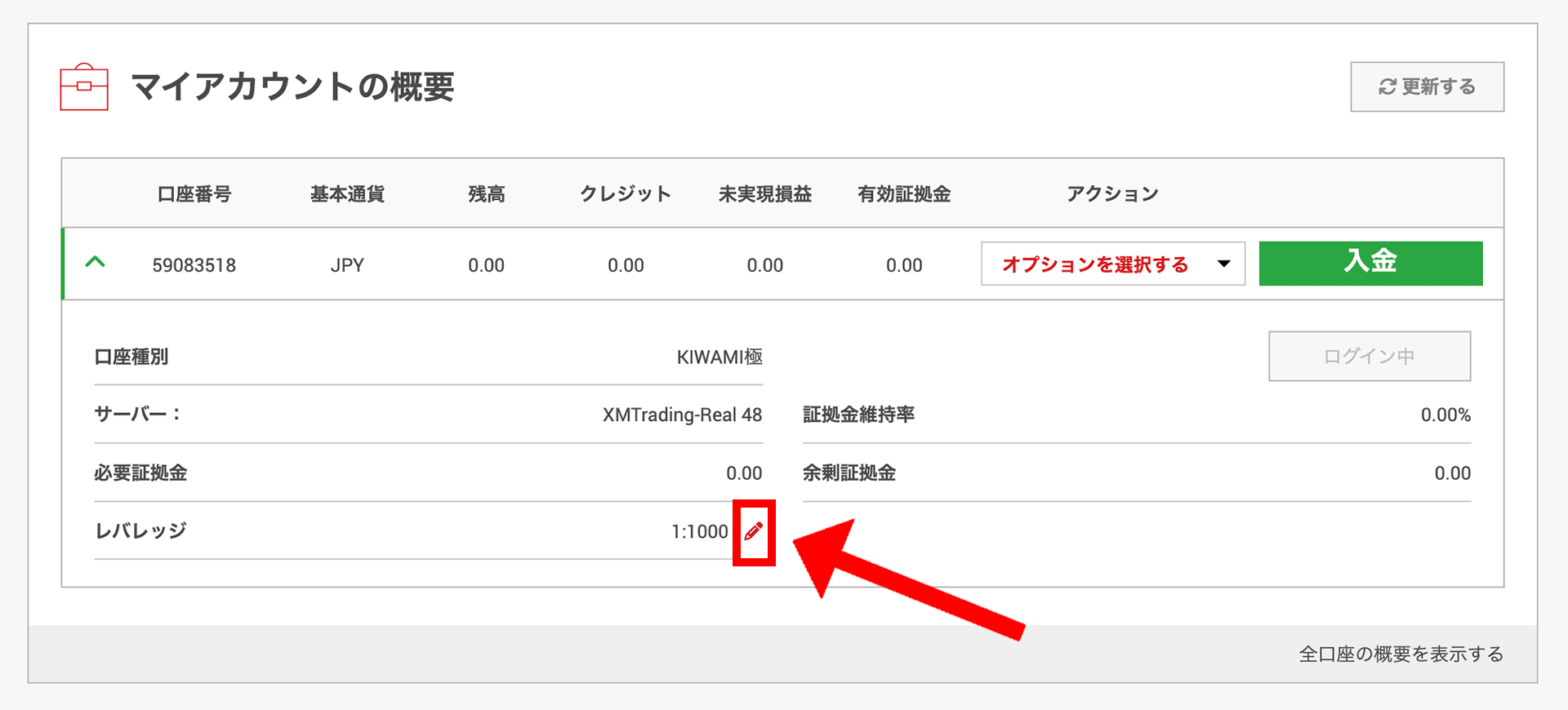Click the red briefcase account icon
This screenshot has width=1568, height=710.
[84, 87]
